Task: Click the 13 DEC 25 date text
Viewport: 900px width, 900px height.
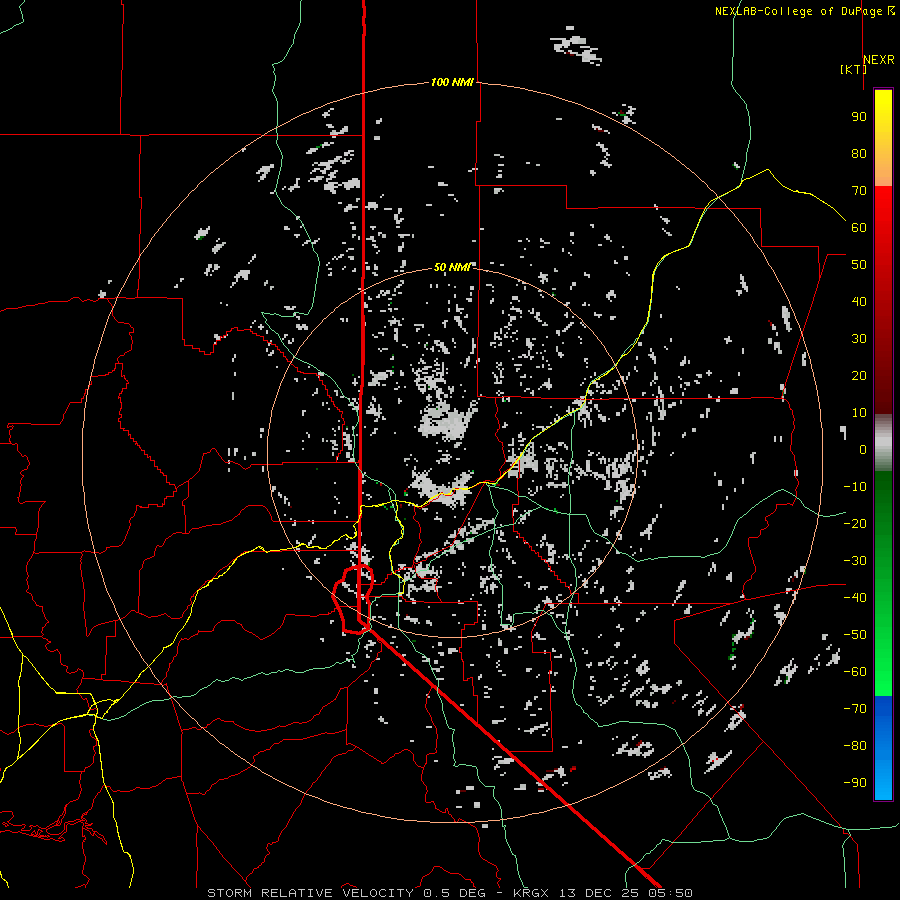Action: click(x=599, y=893)
